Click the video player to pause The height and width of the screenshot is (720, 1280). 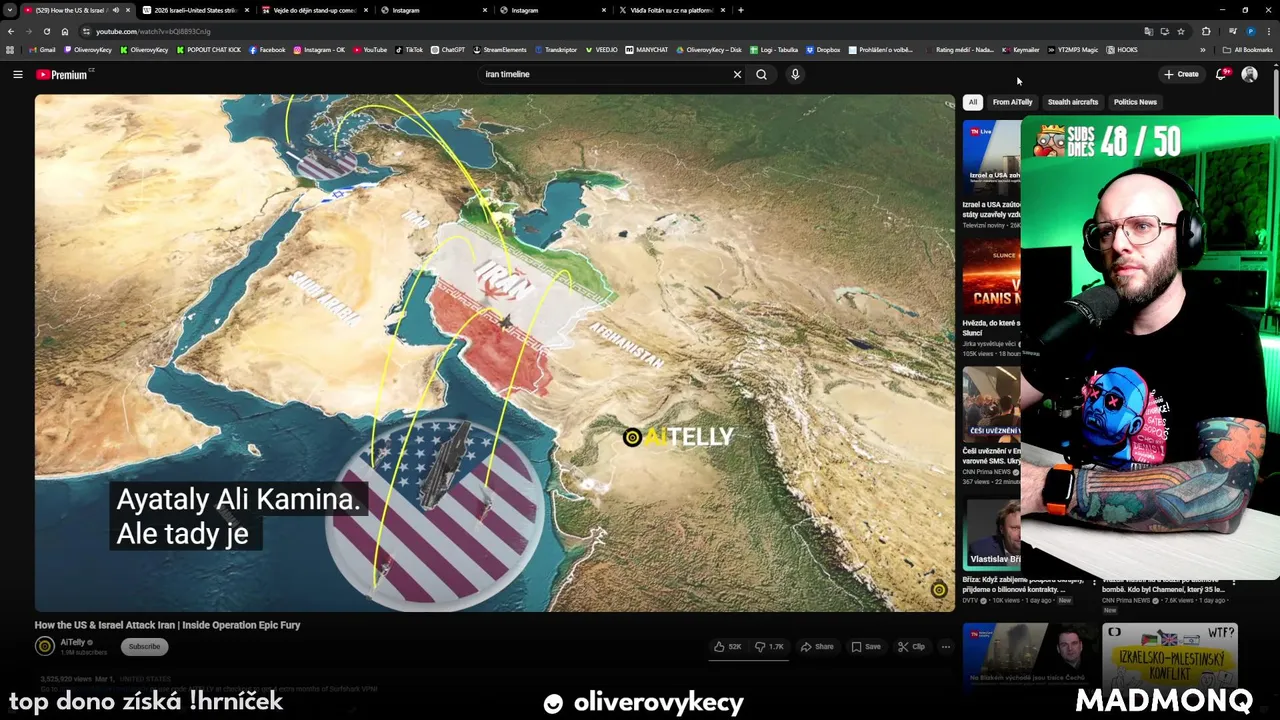point(495,353)
